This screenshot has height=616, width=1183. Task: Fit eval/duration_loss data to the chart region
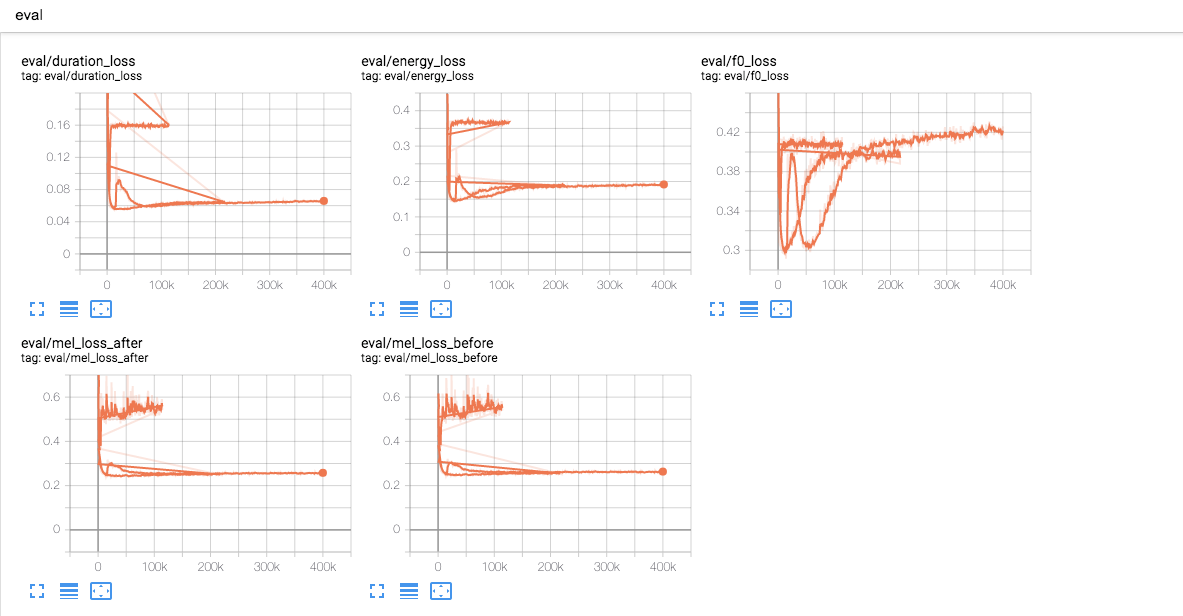(101, 309)
